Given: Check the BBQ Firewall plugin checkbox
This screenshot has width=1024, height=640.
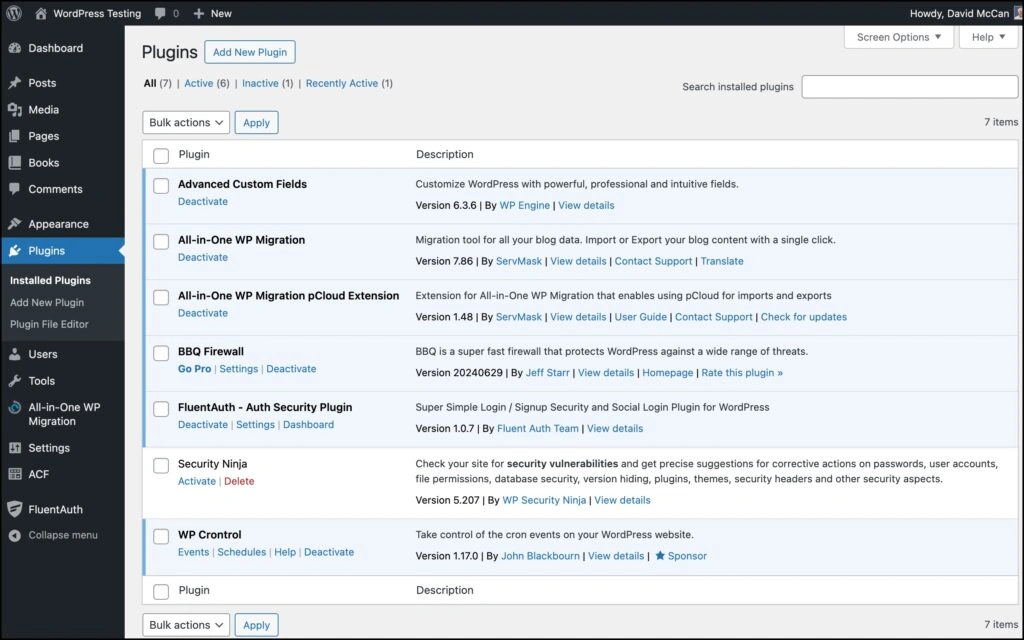Looking at the screenshot, I should [x=160, y=352].
